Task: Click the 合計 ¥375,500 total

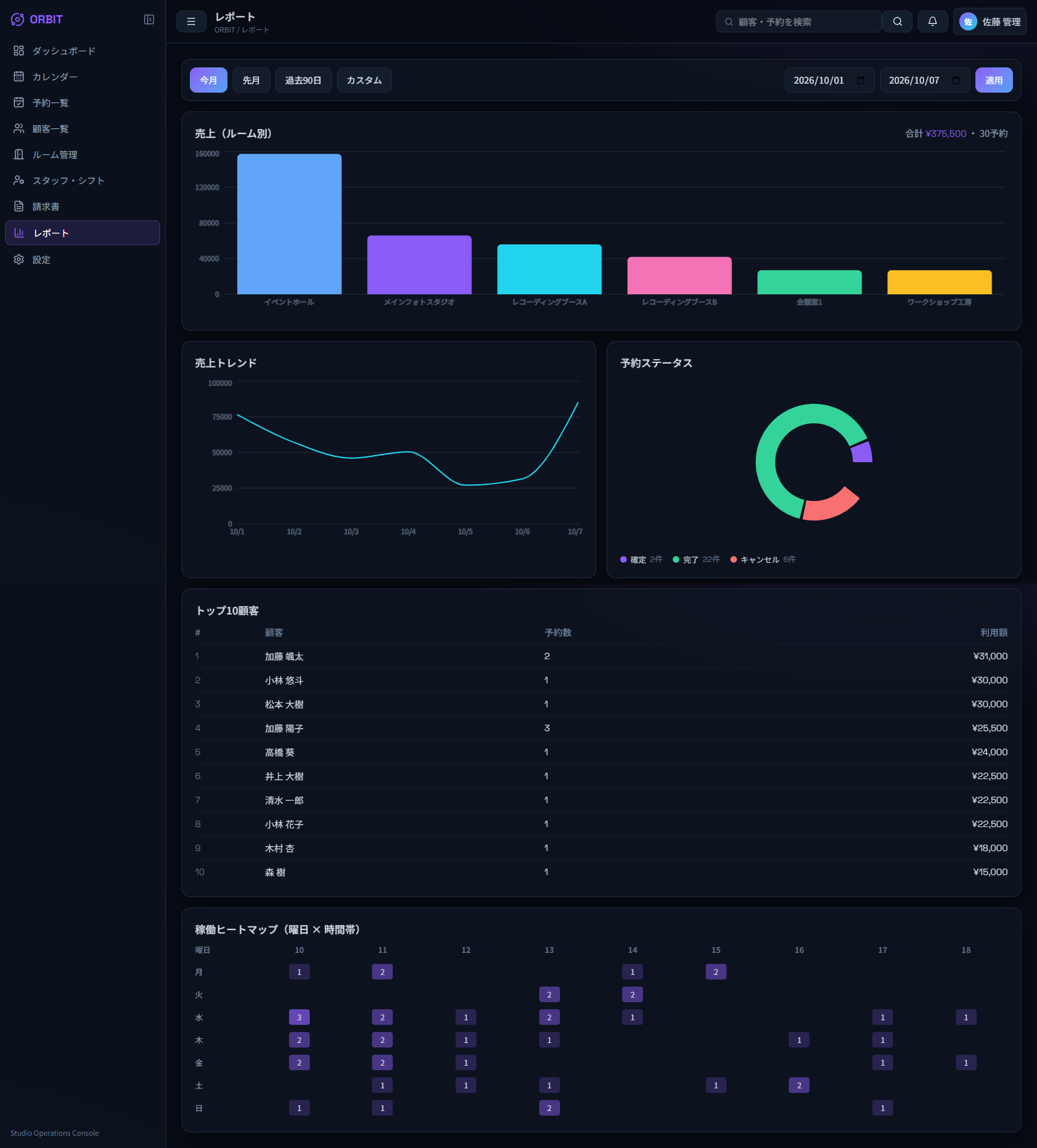Action: (936, 134)
